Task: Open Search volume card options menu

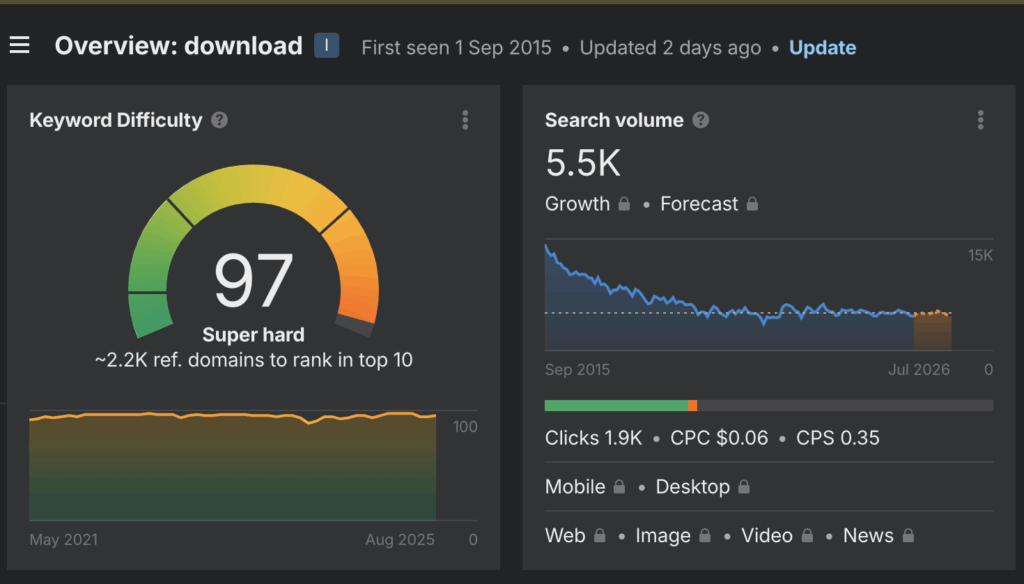Action: coord(980,120)
